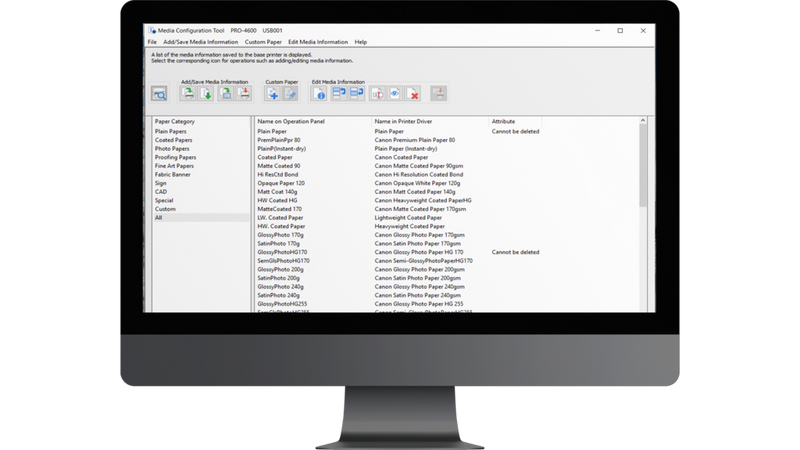Select the Fabric Banner category

click(172, 174)
